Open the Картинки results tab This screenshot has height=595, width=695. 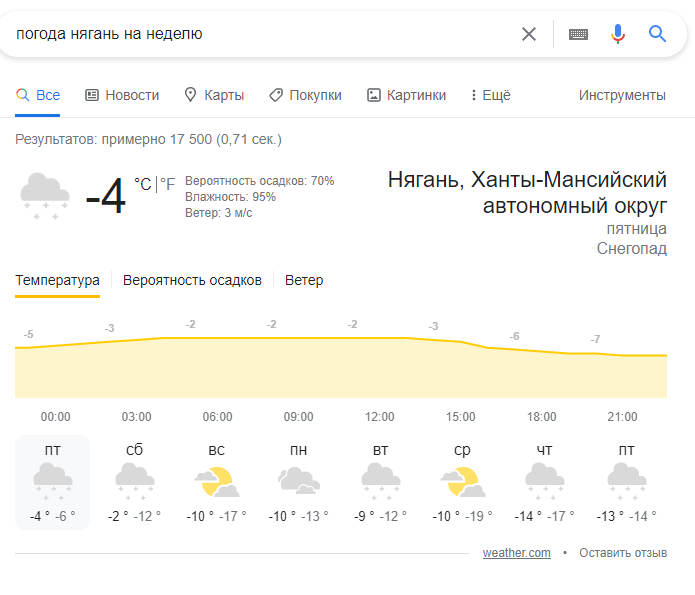(x=406, y=95)
